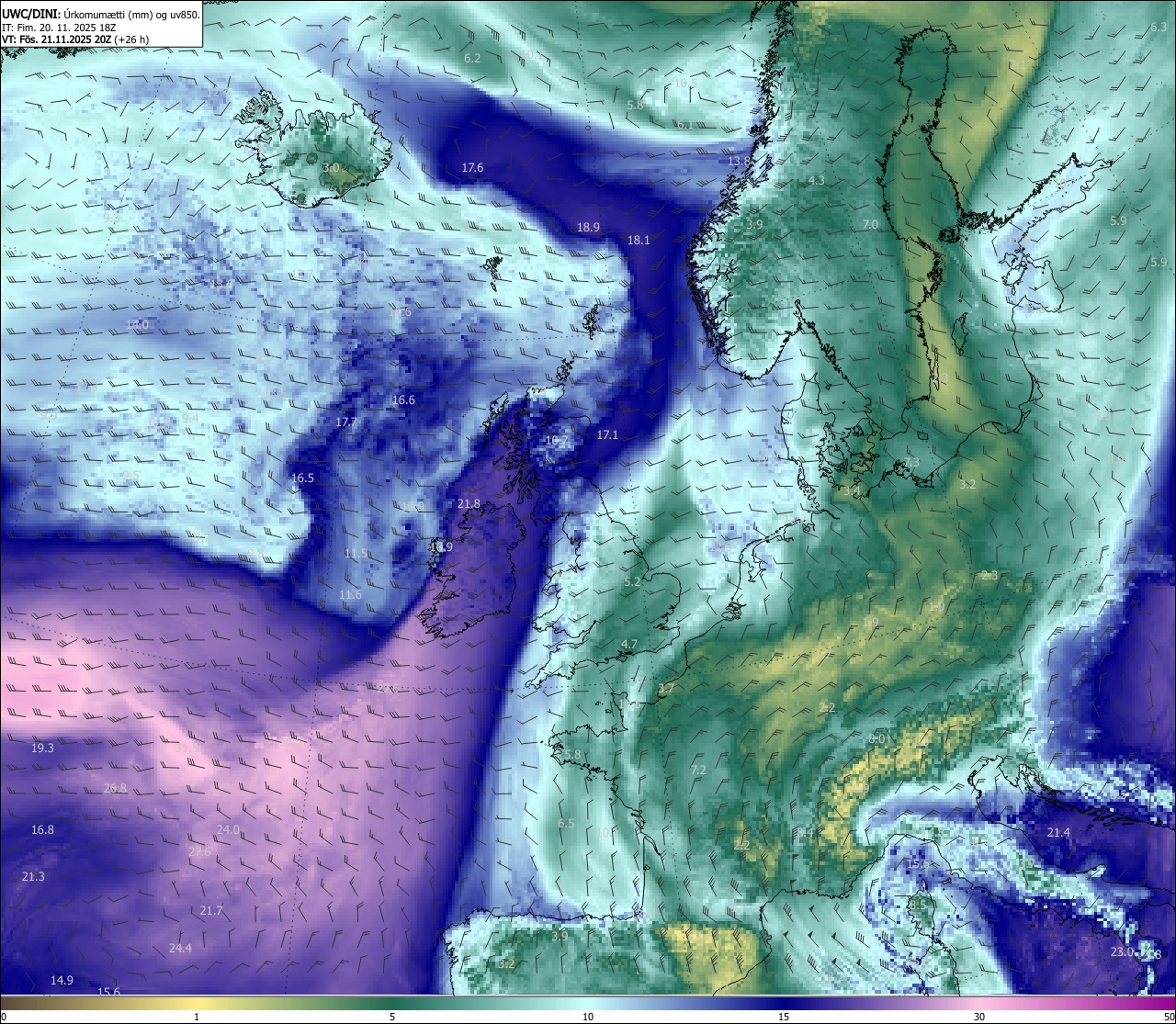Image resolution: width=1176 pixels, height=1024 pixels.
Task: Click the 21.7 map value
Action: pyautogui.click(x=210, y=911)
